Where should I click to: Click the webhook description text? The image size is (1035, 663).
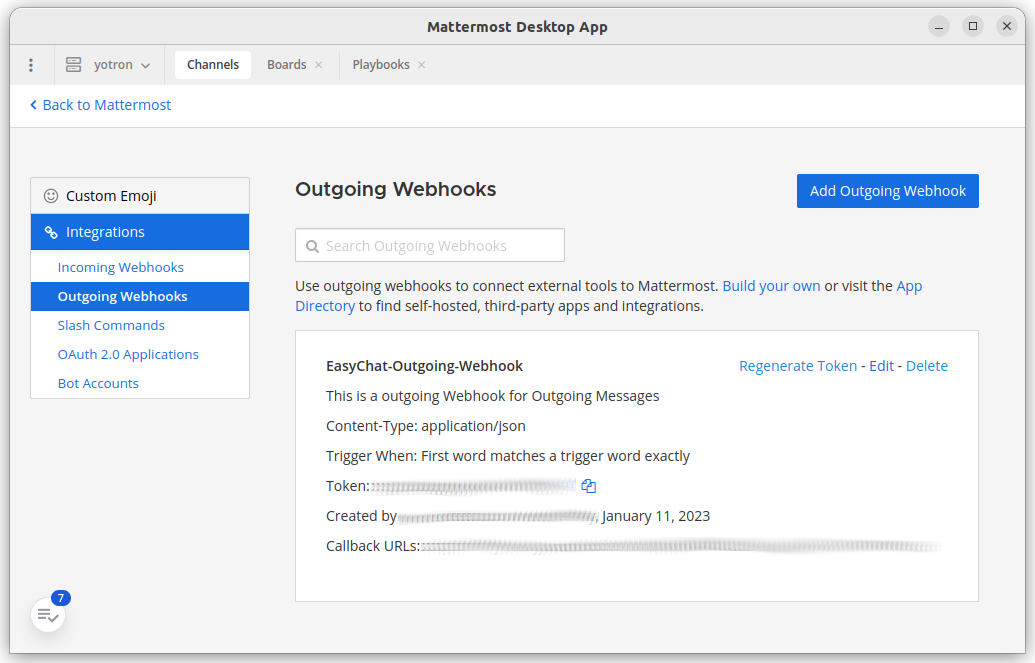click(x=492, y=396)
